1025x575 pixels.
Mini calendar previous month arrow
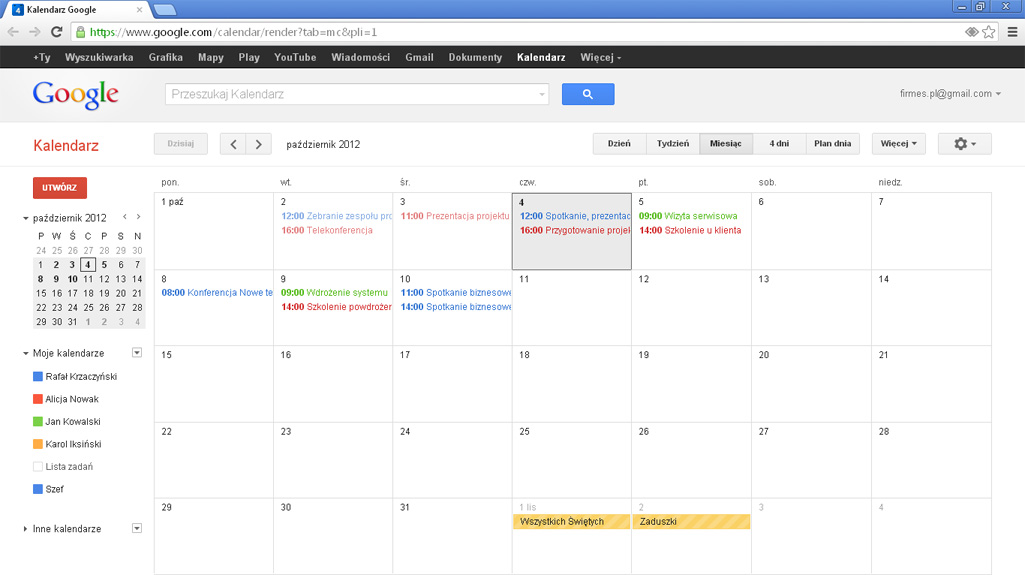point(125,217)
